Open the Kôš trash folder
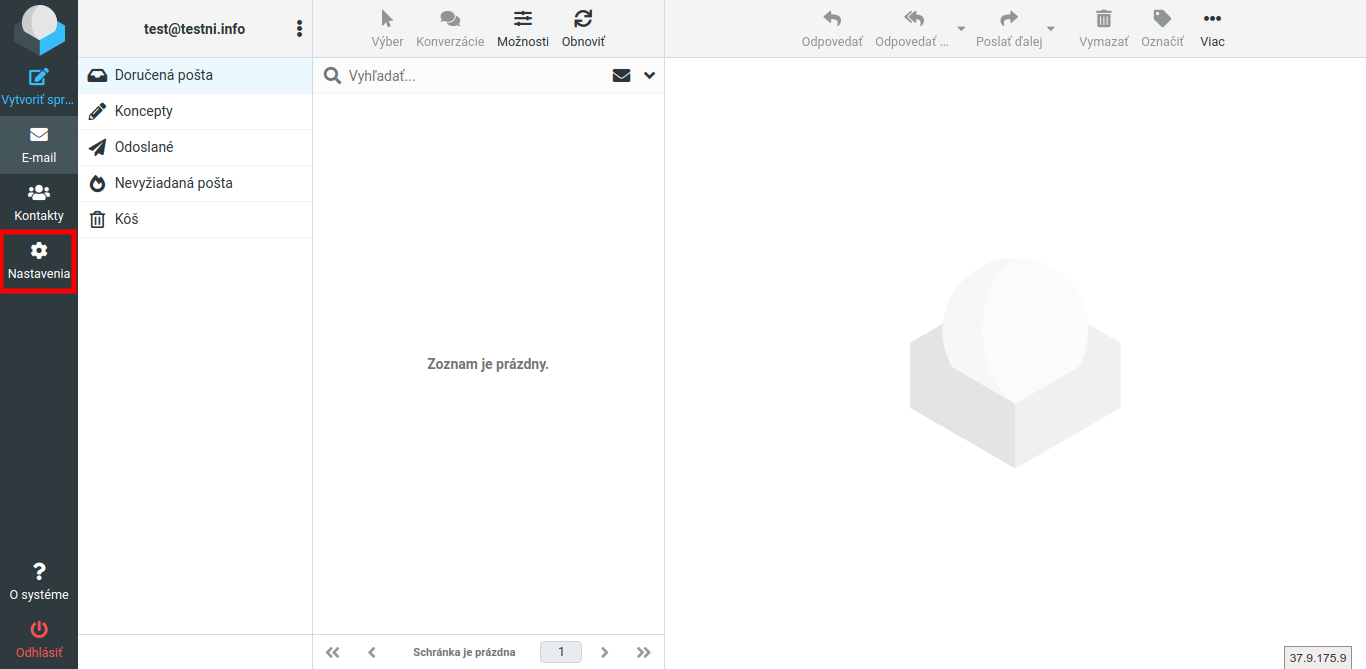The width and height of the screenshot is (1366, 669). click(127, 219)
